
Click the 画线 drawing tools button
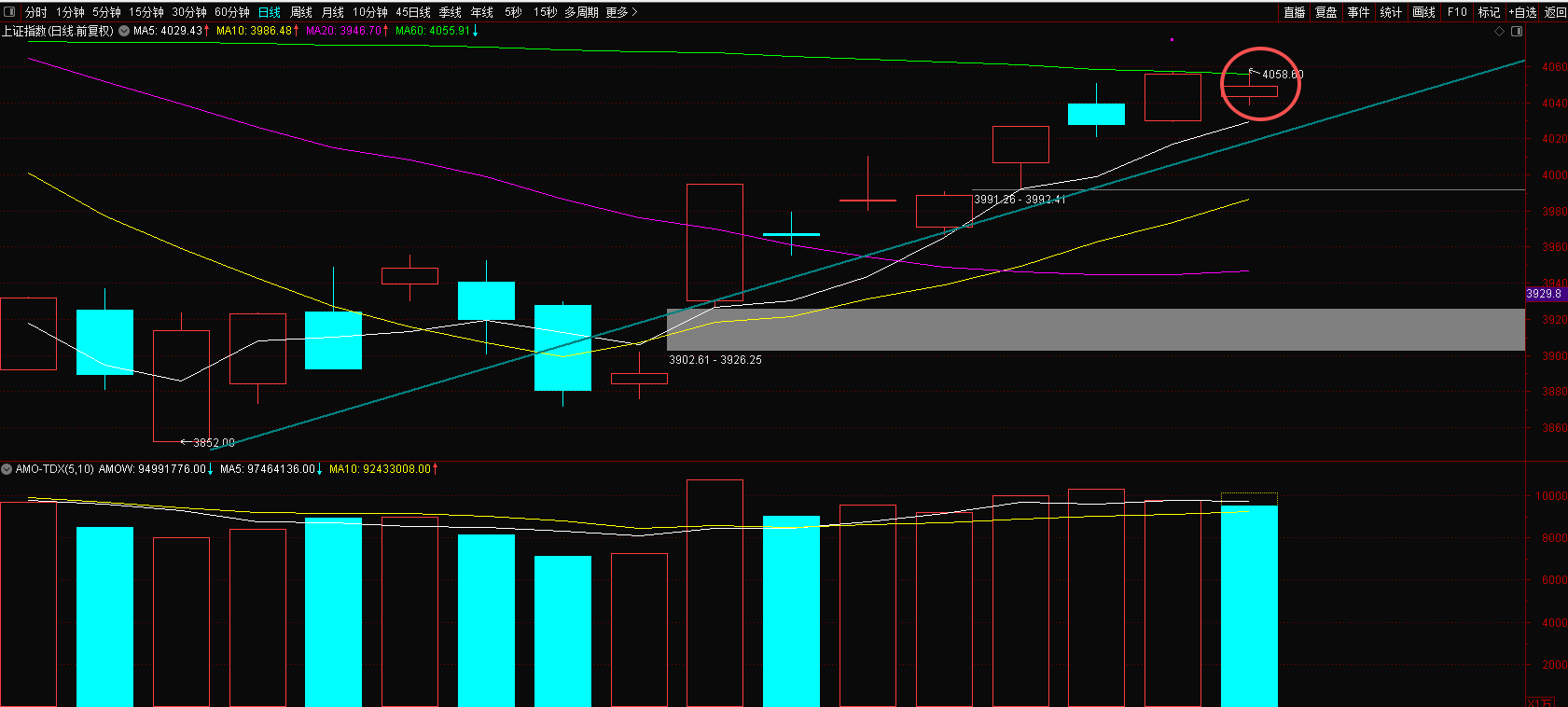coord(1423,12)
